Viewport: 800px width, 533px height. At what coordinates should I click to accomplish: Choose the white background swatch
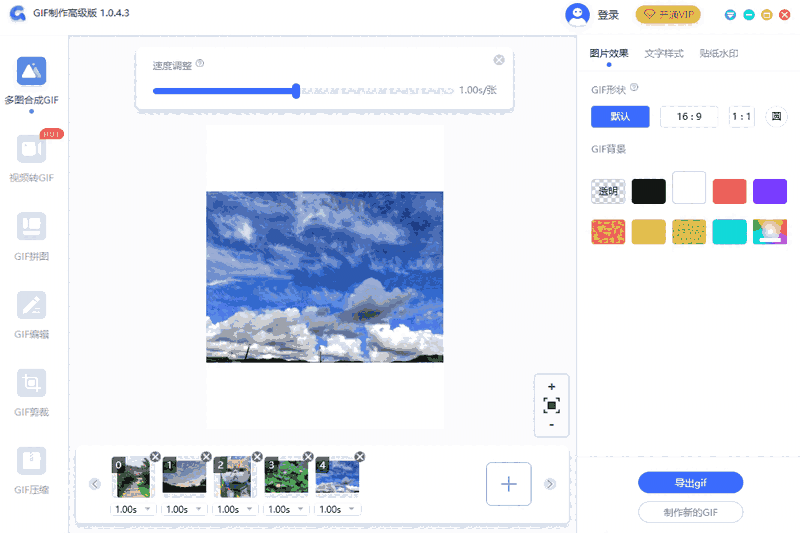coord(689,188)
